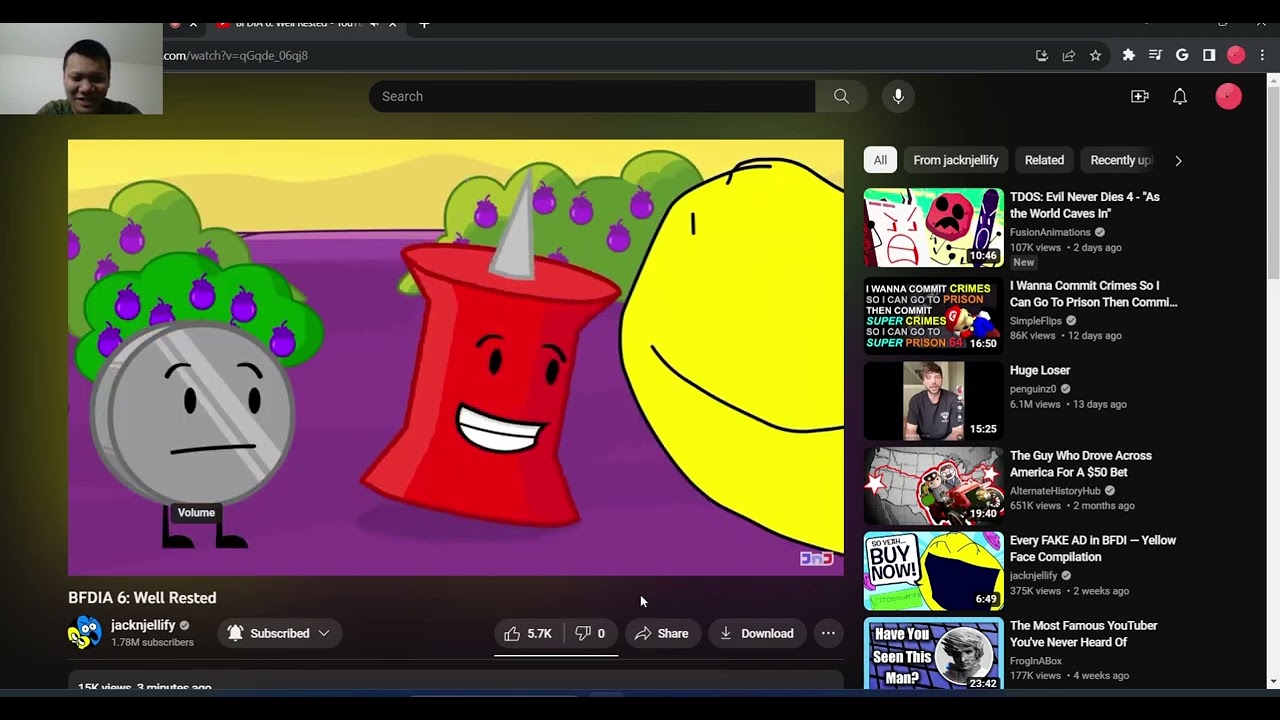Open the Super Prison 64 video thumbnail
The image size is (1280, 720).
[933, 315]
